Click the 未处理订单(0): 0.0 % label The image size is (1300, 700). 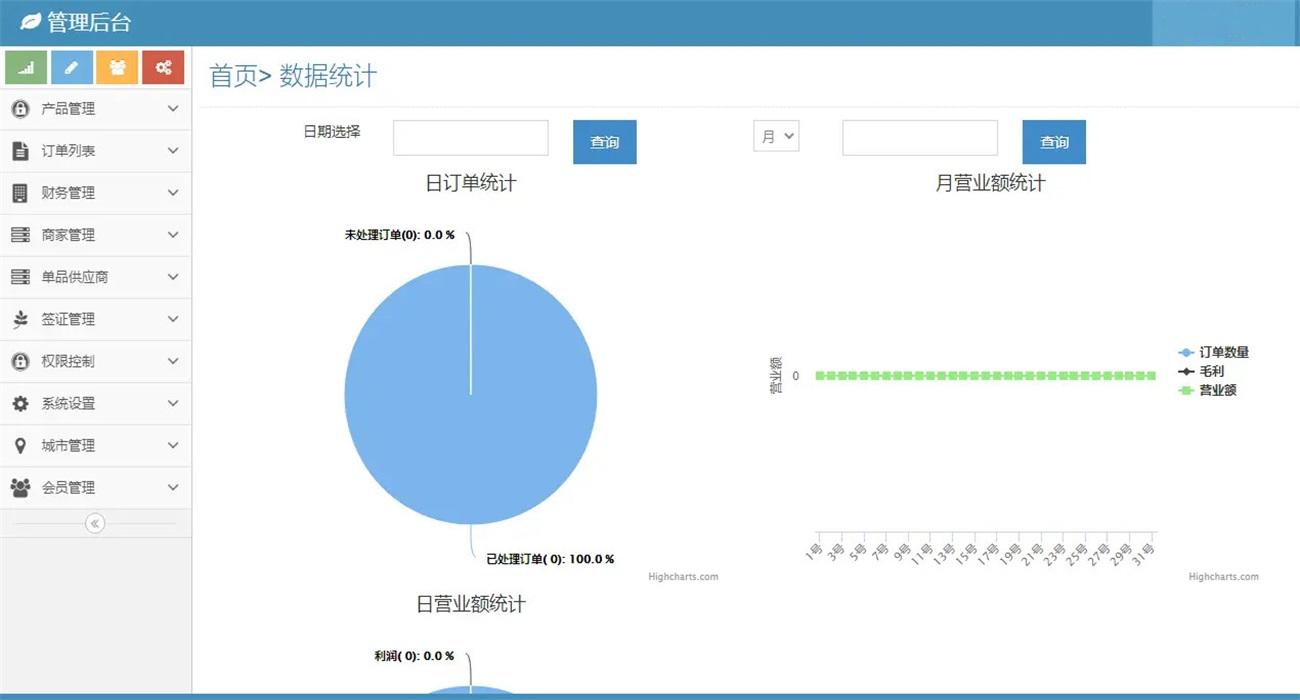(x=399, y=235)
